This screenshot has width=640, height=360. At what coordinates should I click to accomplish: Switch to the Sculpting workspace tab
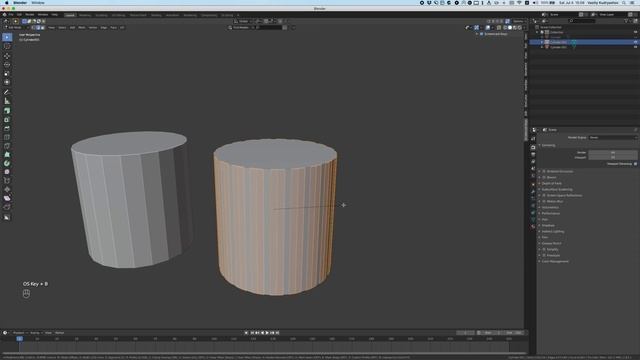[101, 15]
